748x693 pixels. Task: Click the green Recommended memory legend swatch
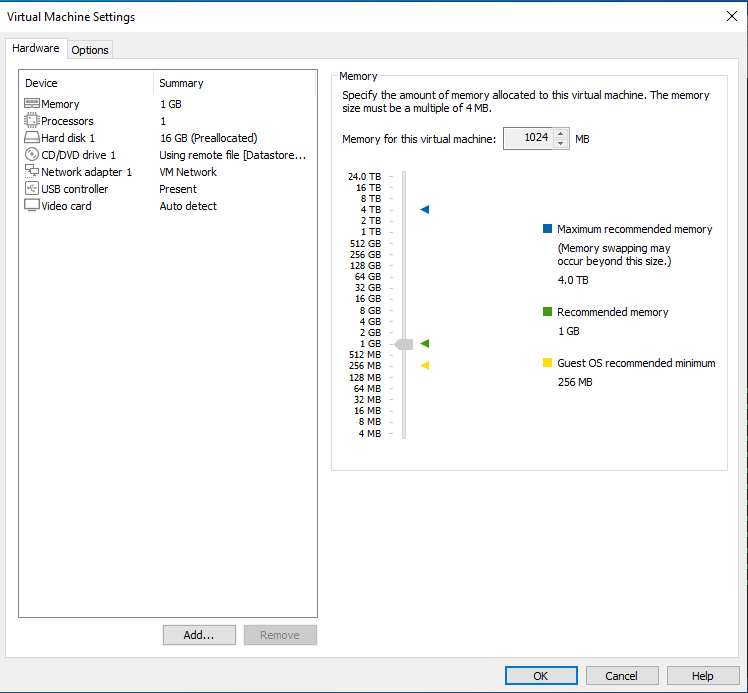click(548, 311)
